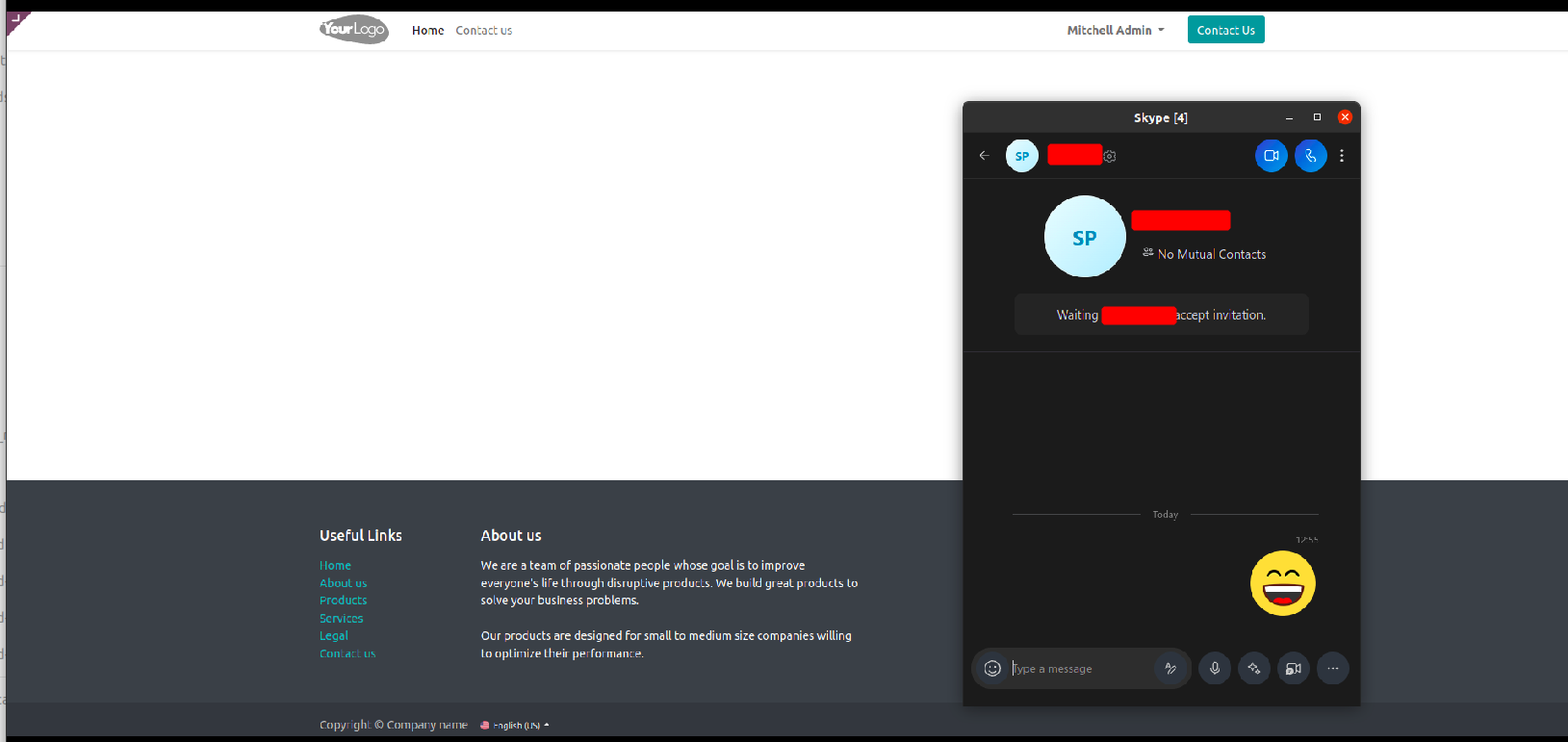Open the Skype chat more-options menu
Image resolution: width=1568 pixels, height=742 pixels.
pyautogui.click(x=1342, y=156)
